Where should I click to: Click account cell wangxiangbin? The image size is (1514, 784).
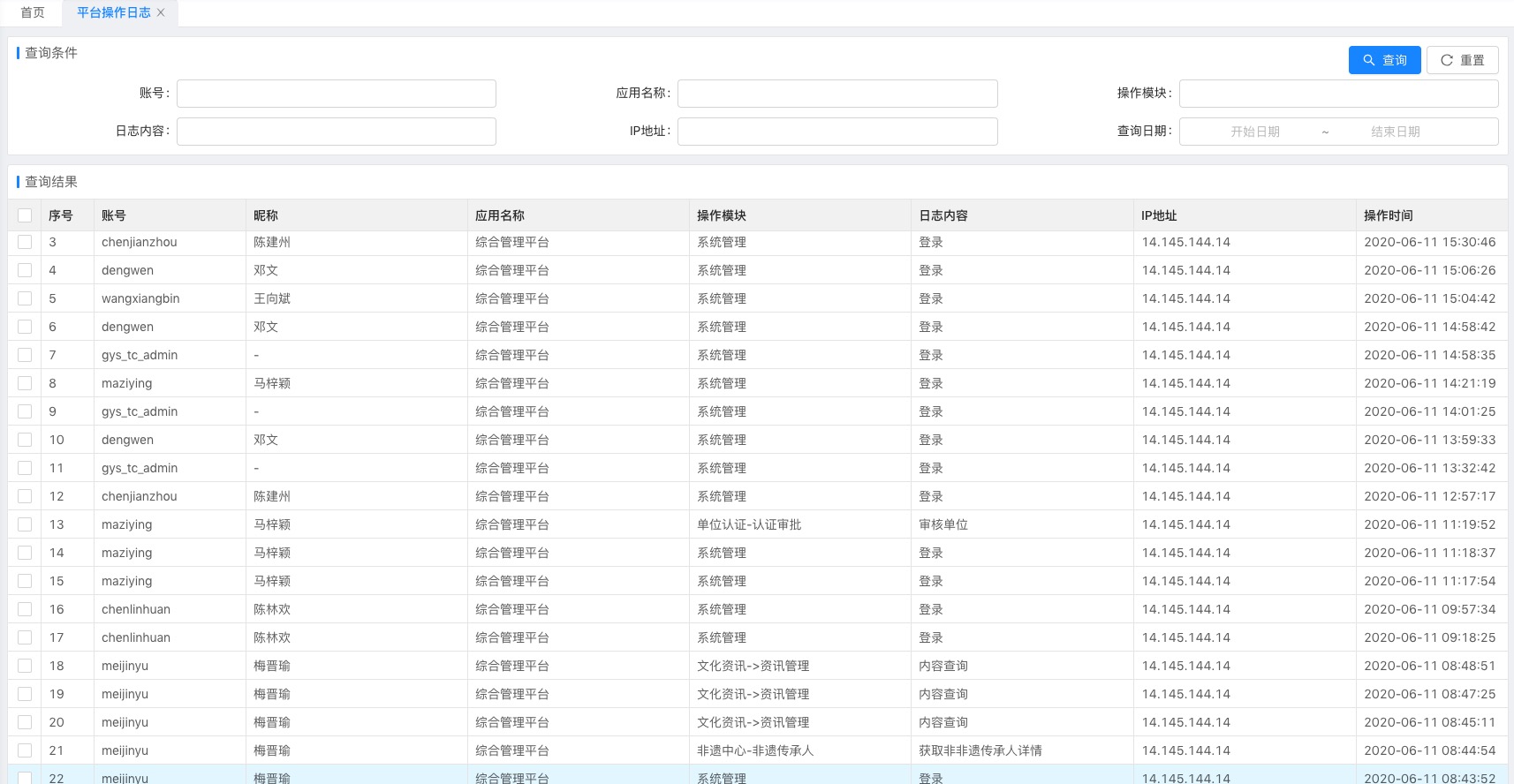tap(140, 298)
